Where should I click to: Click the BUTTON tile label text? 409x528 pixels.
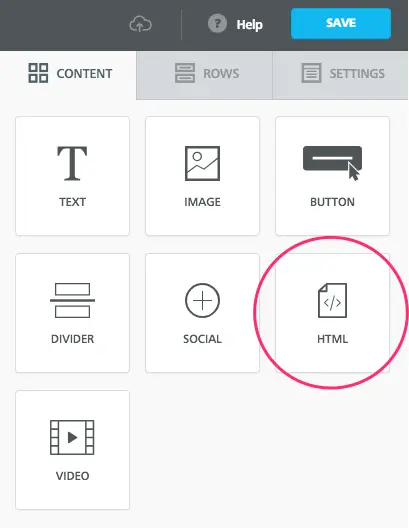pyautogui.click(x=332, y=202)
